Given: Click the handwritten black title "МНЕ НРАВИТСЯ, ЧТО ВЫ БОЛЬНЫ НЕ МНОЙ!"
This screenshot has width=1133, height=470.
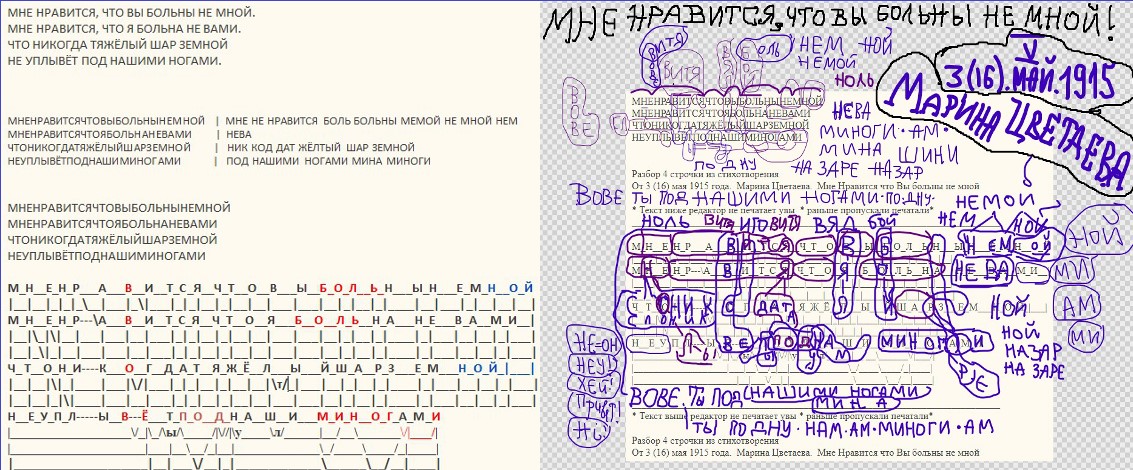Looking at the screenshot, I should 829,25.
